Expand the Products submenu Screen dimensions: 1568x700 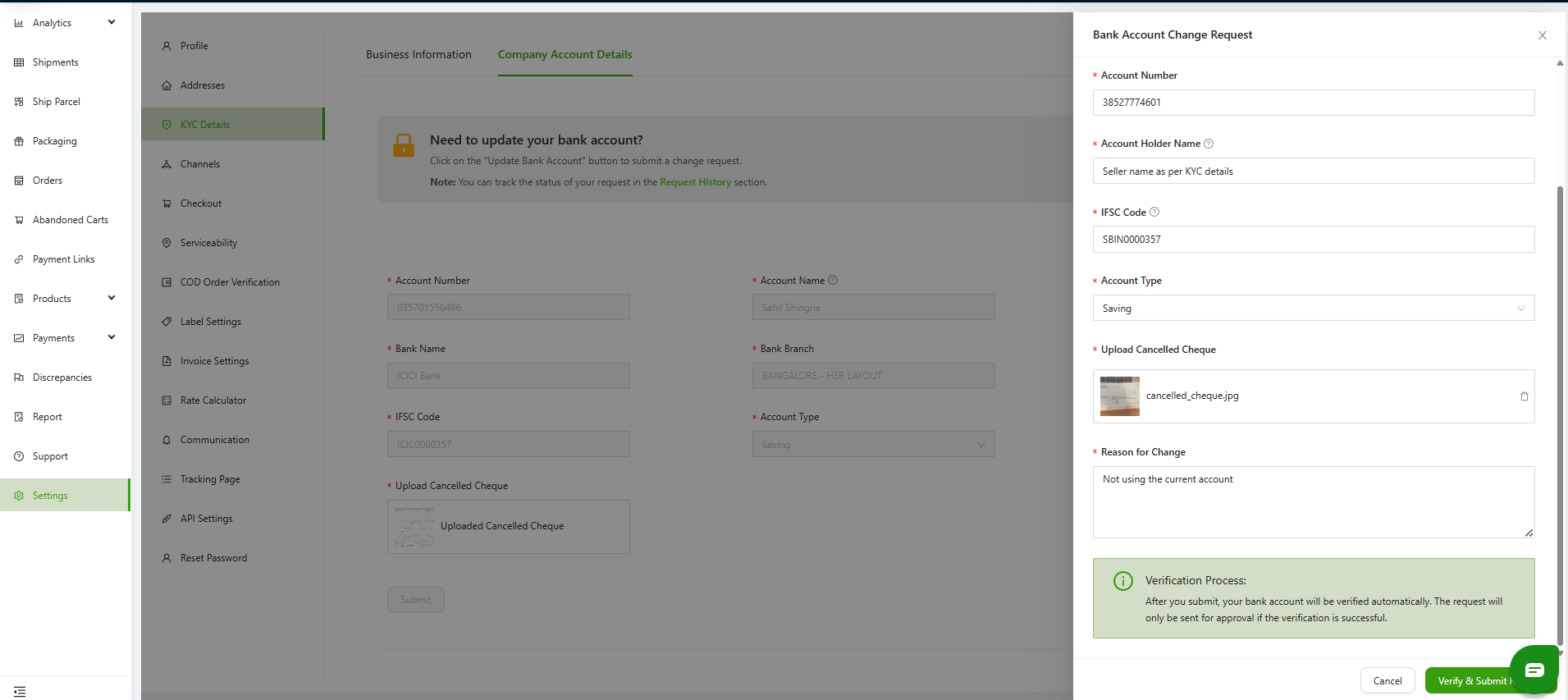tap(112, 298)
